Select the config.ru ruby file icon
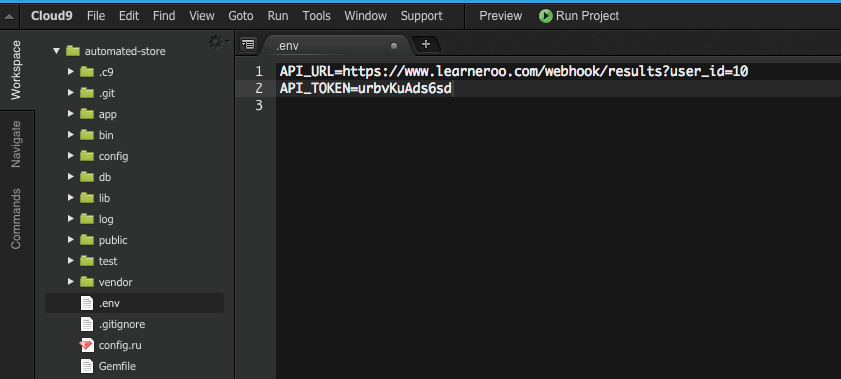 (86, 345)
